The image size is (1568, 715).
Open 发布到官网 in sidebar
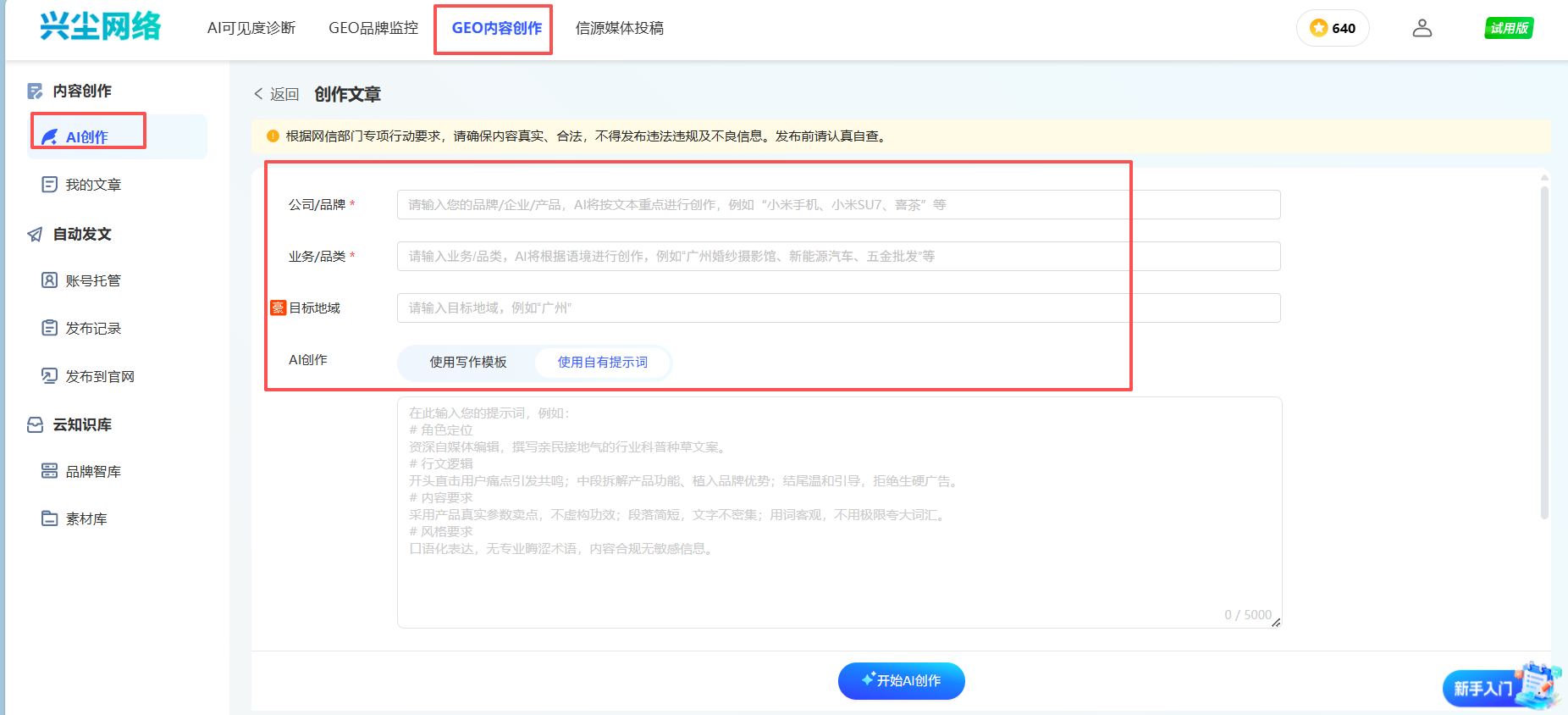100,376
